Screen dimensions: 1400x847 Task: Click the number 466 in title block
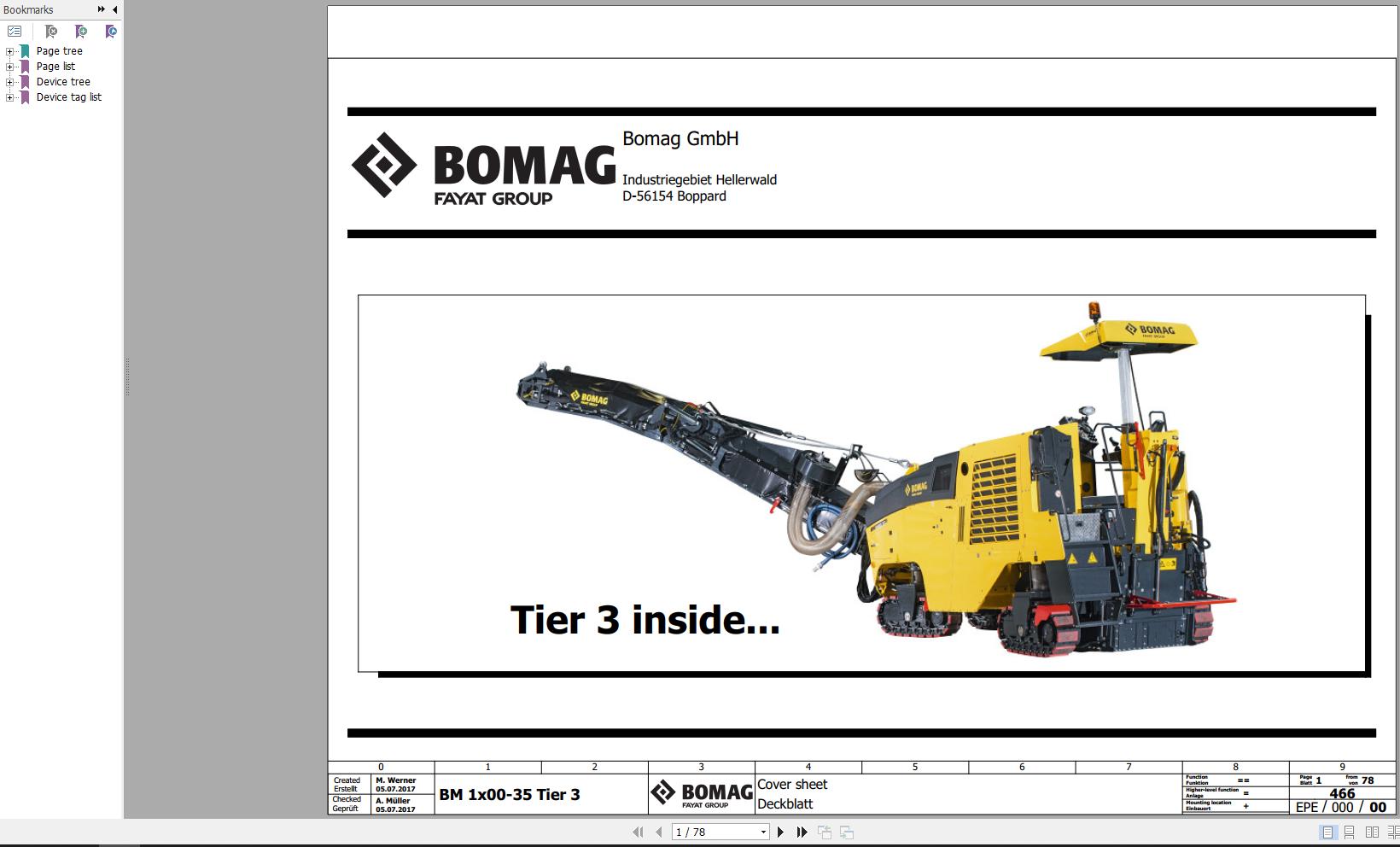1342,793
